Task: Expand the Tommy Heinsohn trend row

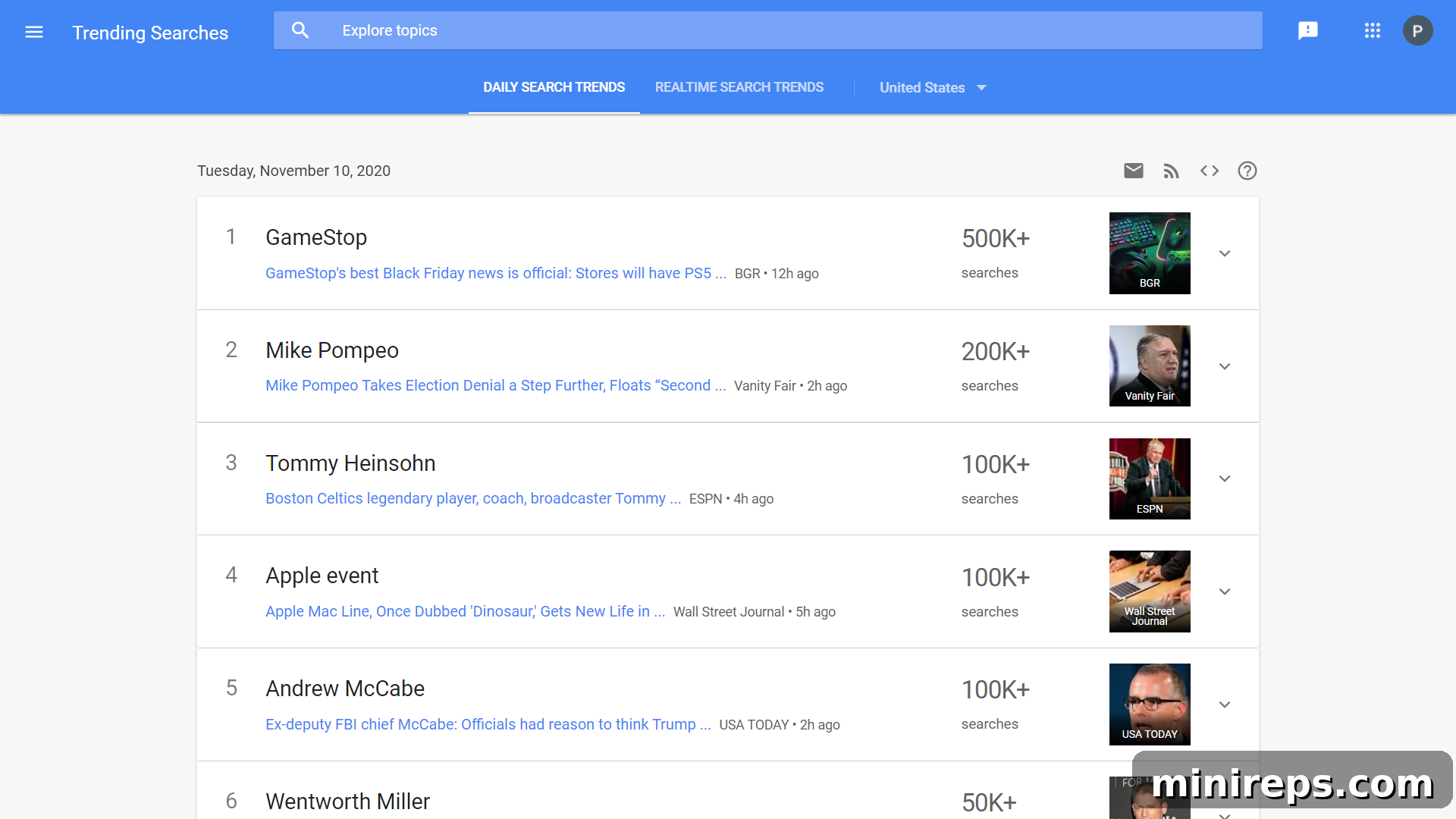Action: coord(1225,479)
